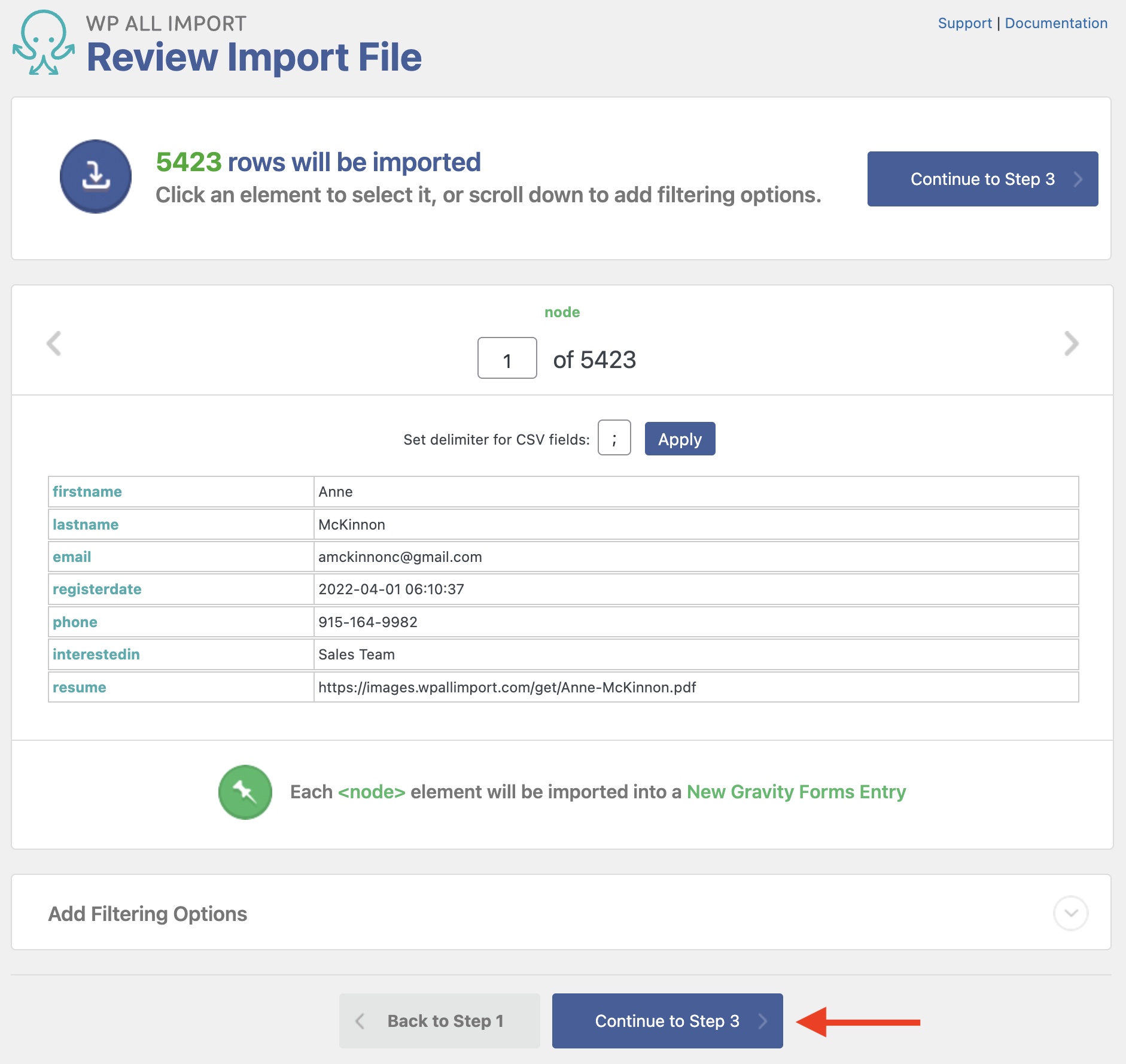
Task: Click the bottom Continue to Step 3 button
Action: (x=667, y=1020)
